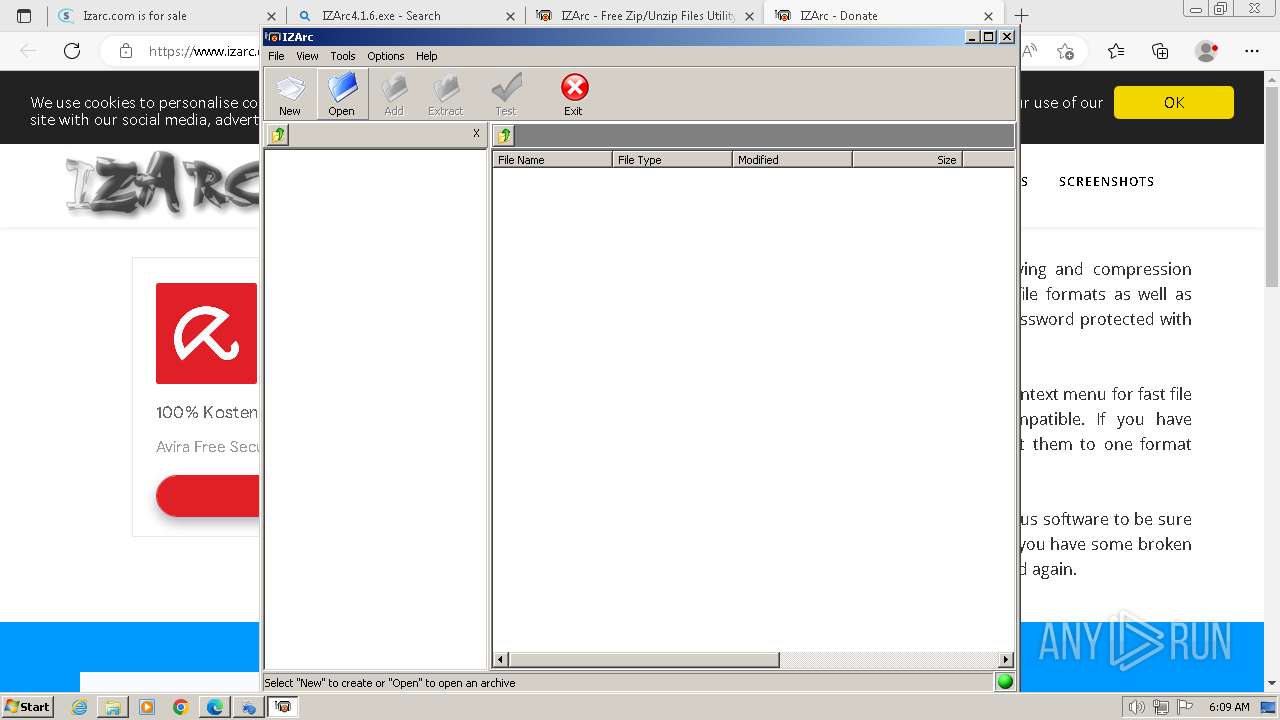
Task: Click the browser read aloud icon
Action: coord(1029,51)
